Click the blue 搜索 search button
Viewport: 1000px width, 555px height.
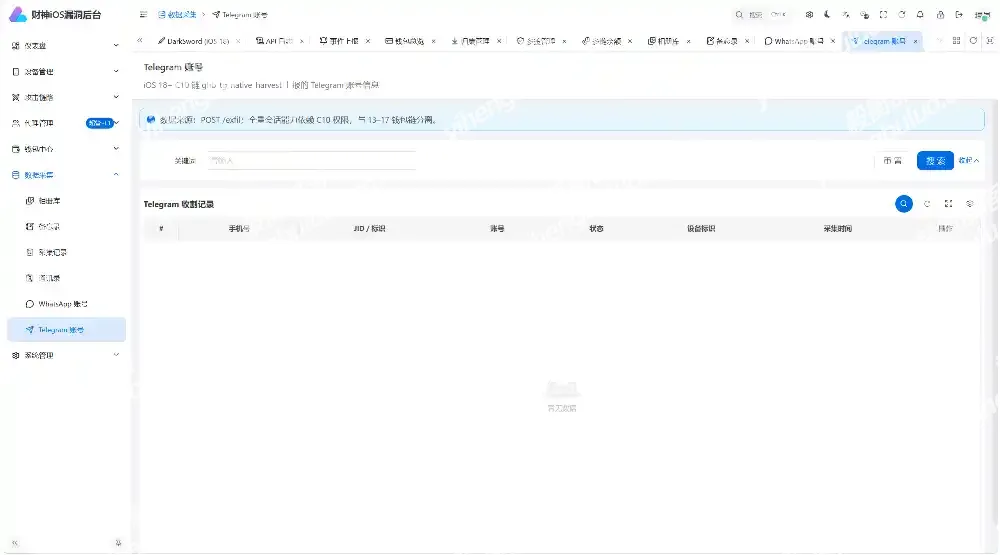[935, 160]
